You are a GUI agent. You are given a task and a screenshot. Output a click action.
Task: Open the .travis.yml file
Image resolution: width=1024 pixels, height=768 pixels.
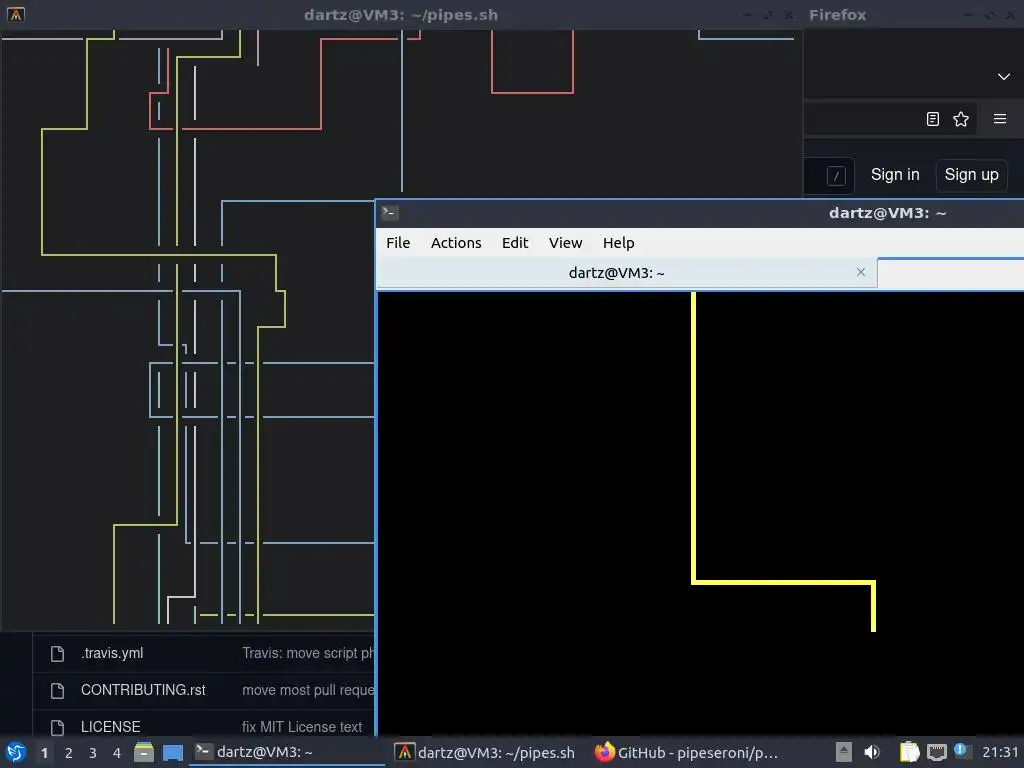[112, 653]
